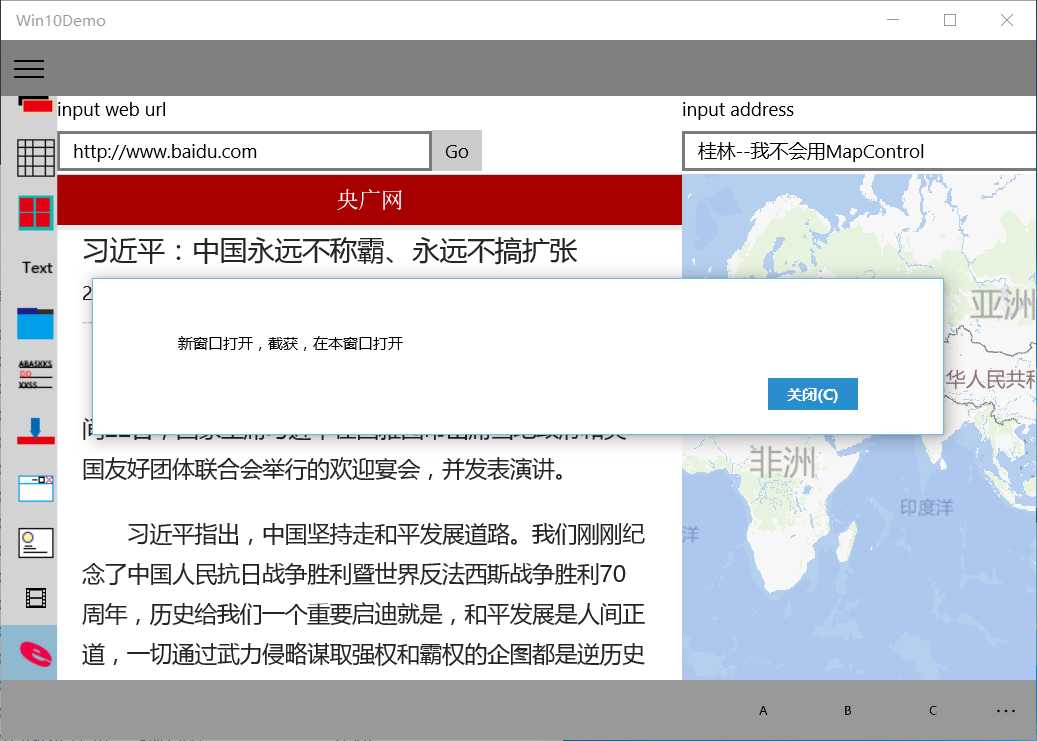Click the Go button
Image resolution: width=1037 pixels, height=741 pixels.
click(456, 152)
